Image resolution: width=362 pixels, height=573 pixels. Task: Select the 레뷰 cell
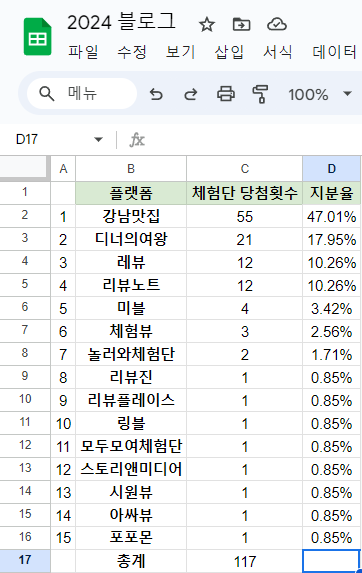(131, 262)
